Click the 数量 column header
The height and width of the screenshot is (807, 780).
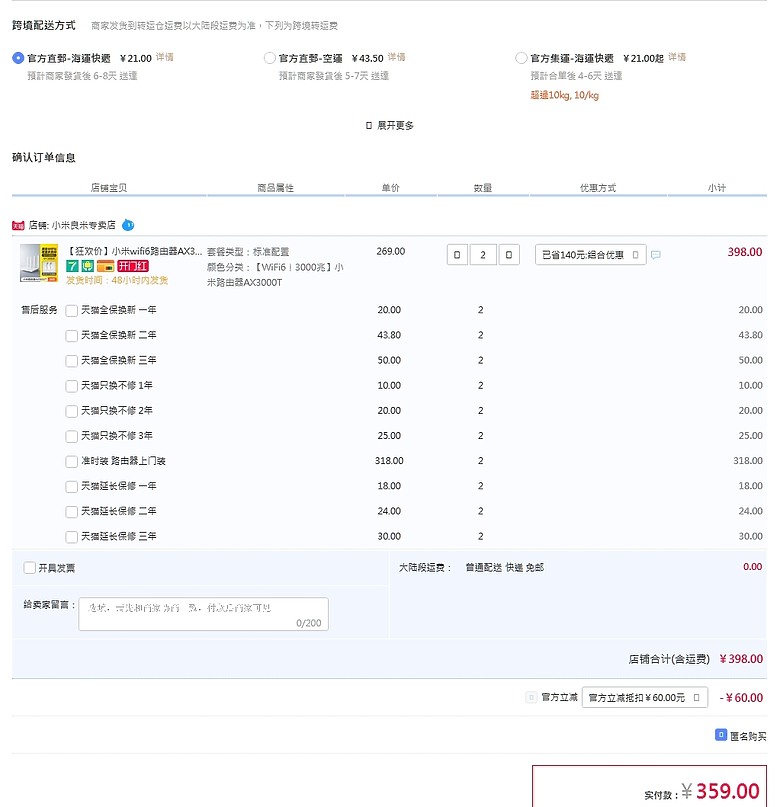point(483,188)
